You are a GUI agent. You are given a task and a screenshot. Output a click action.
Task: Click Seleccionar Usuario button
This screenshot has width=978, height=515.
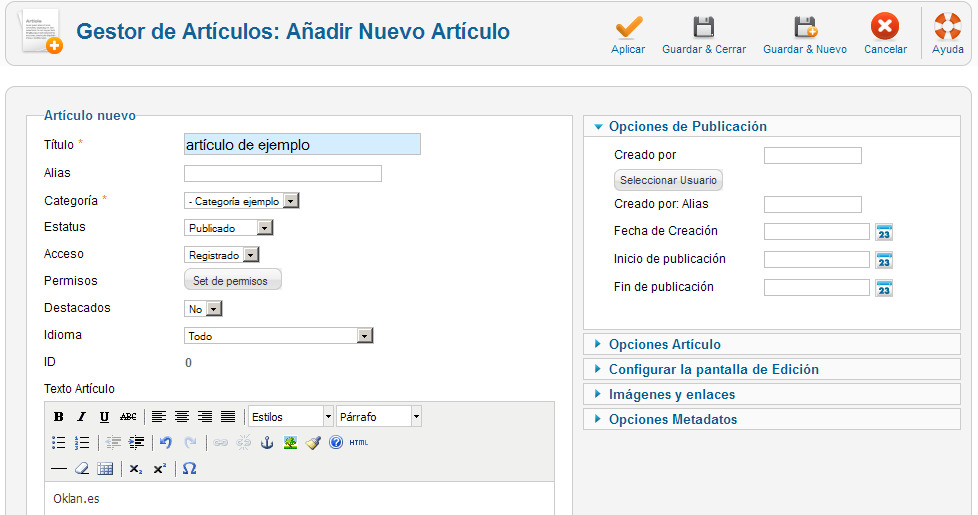coord(668,180)
